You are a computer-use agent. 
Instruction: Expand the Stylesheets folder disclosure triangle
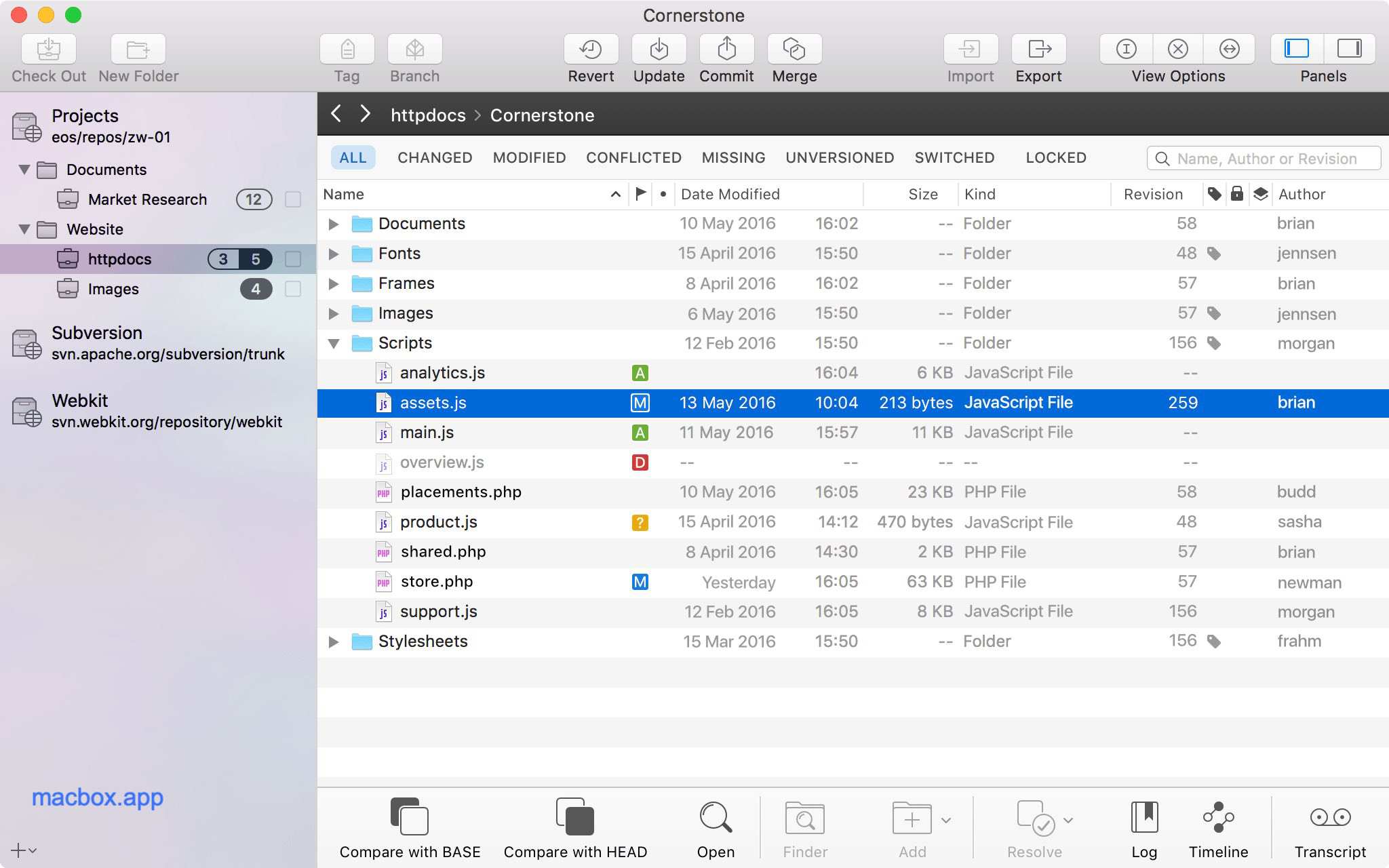click(x=334, y=641)
